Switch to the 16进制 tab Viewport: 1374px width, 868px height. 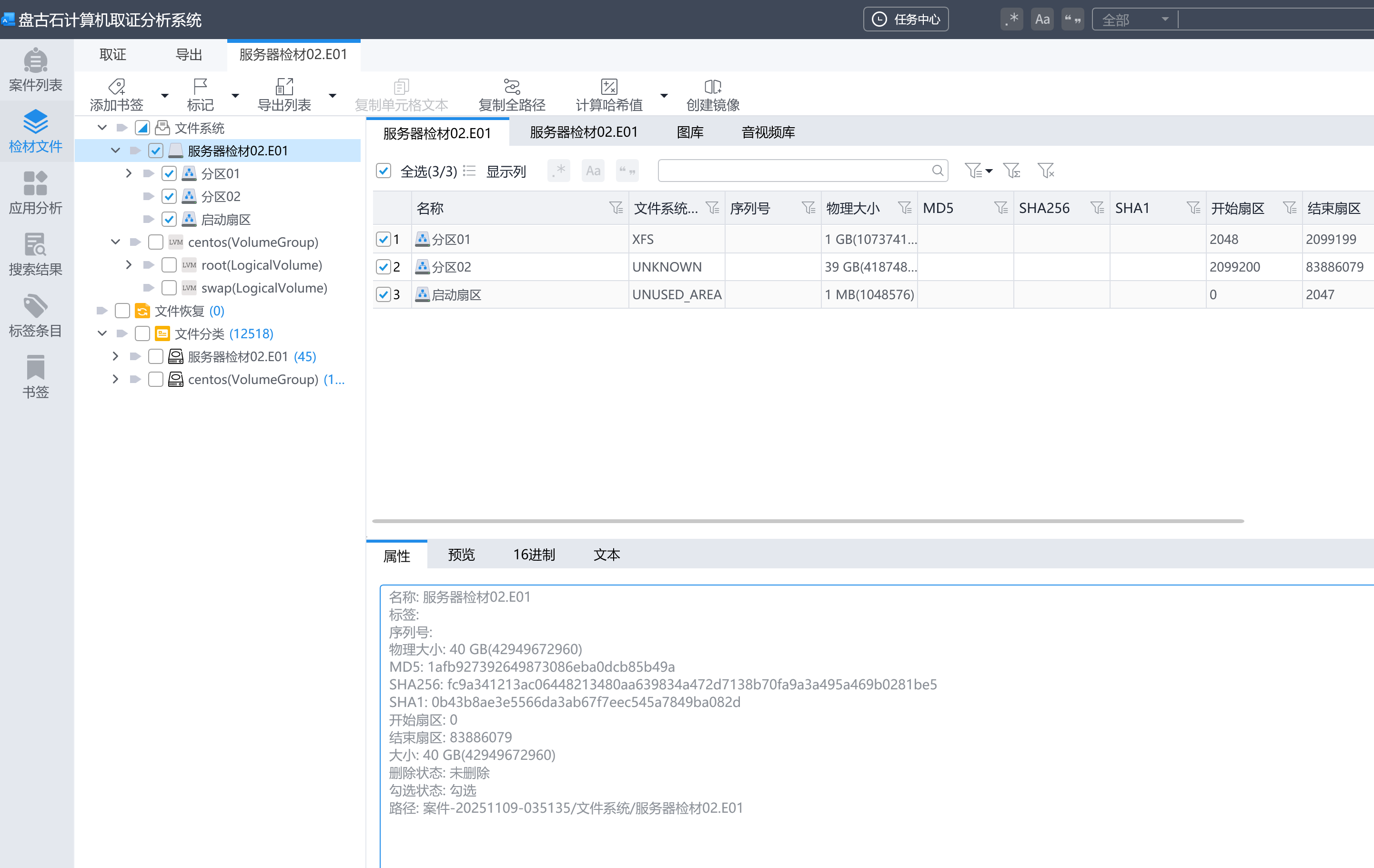point(534,554)
